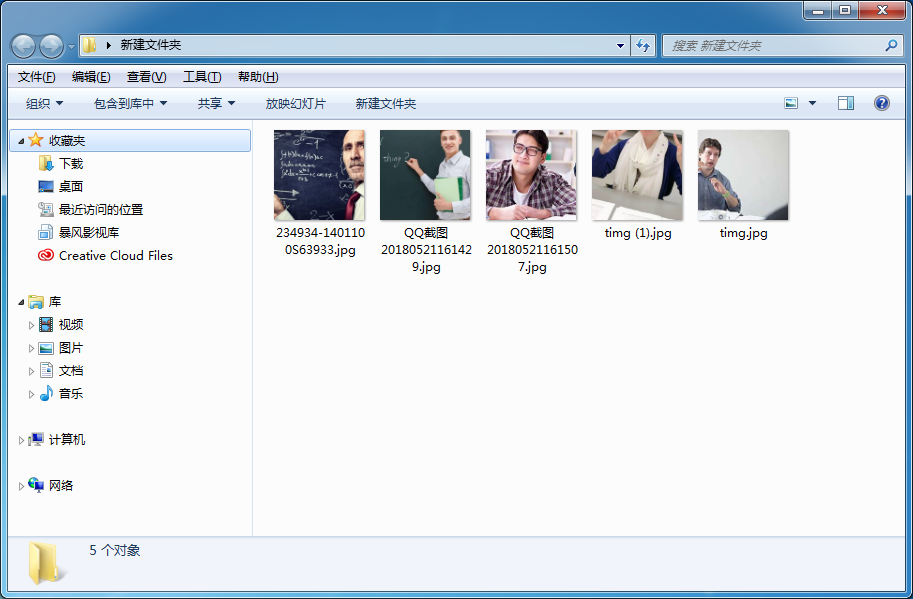Viewport: 913px width, 599px height.
Task: Open the 文件(F) menu
Action: click(x=37, y=77)
